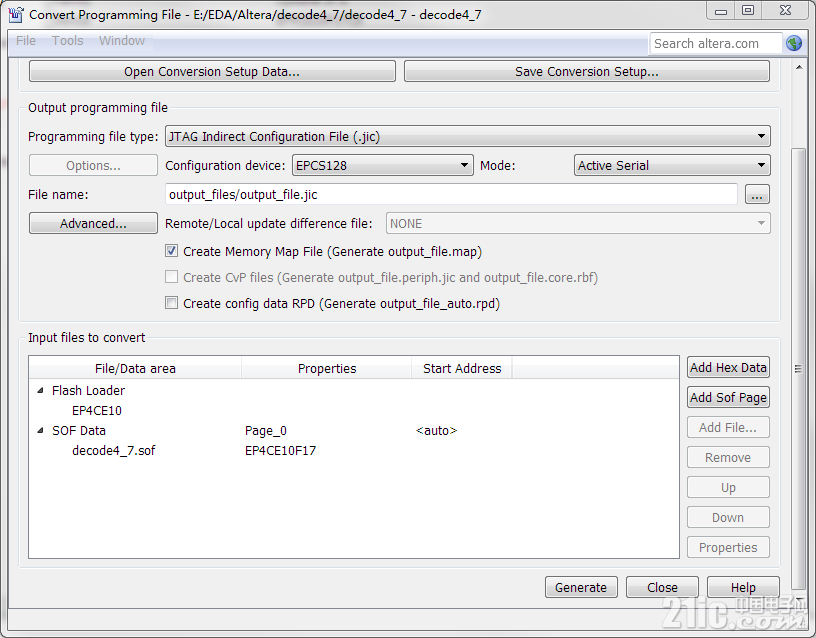Click the Add Sof Page button
Viewport: 816px width, 638px height.
click(728, 398)
